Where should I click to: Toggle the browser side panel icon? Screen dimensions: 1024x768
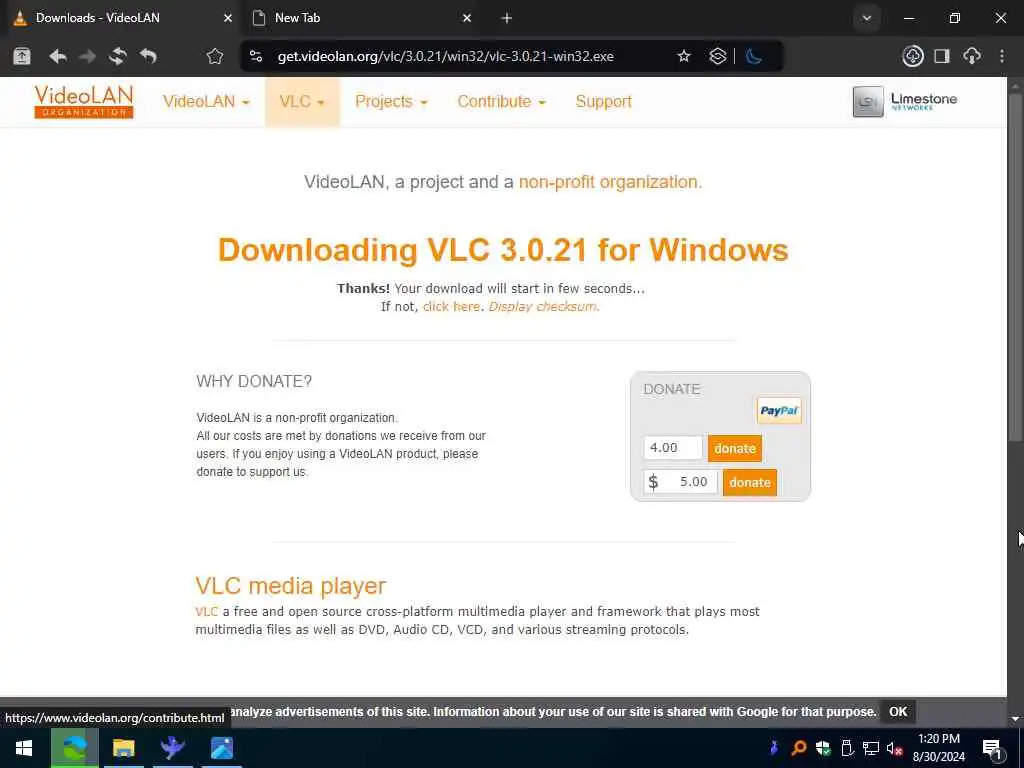(942, 56)
